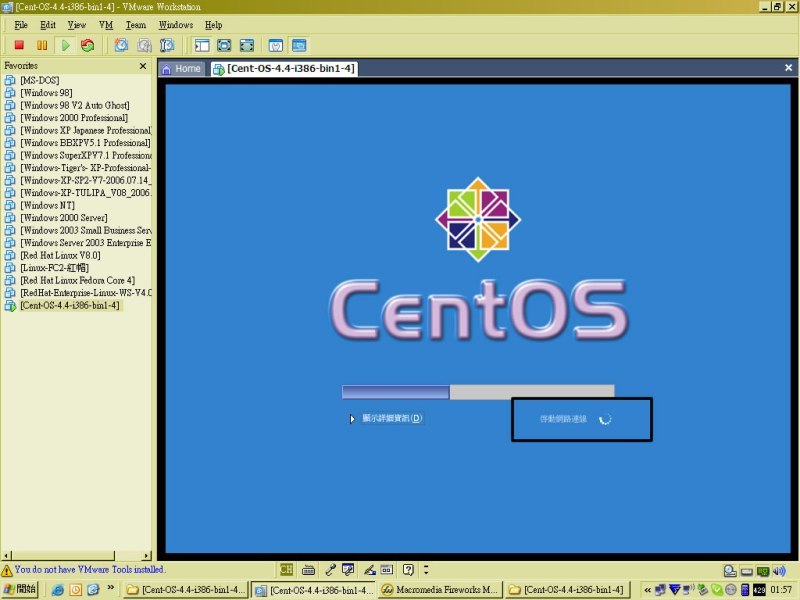800x600 pixels.
Task: Open the Snapshot Manager icon
Action: (x=167, y=45)
